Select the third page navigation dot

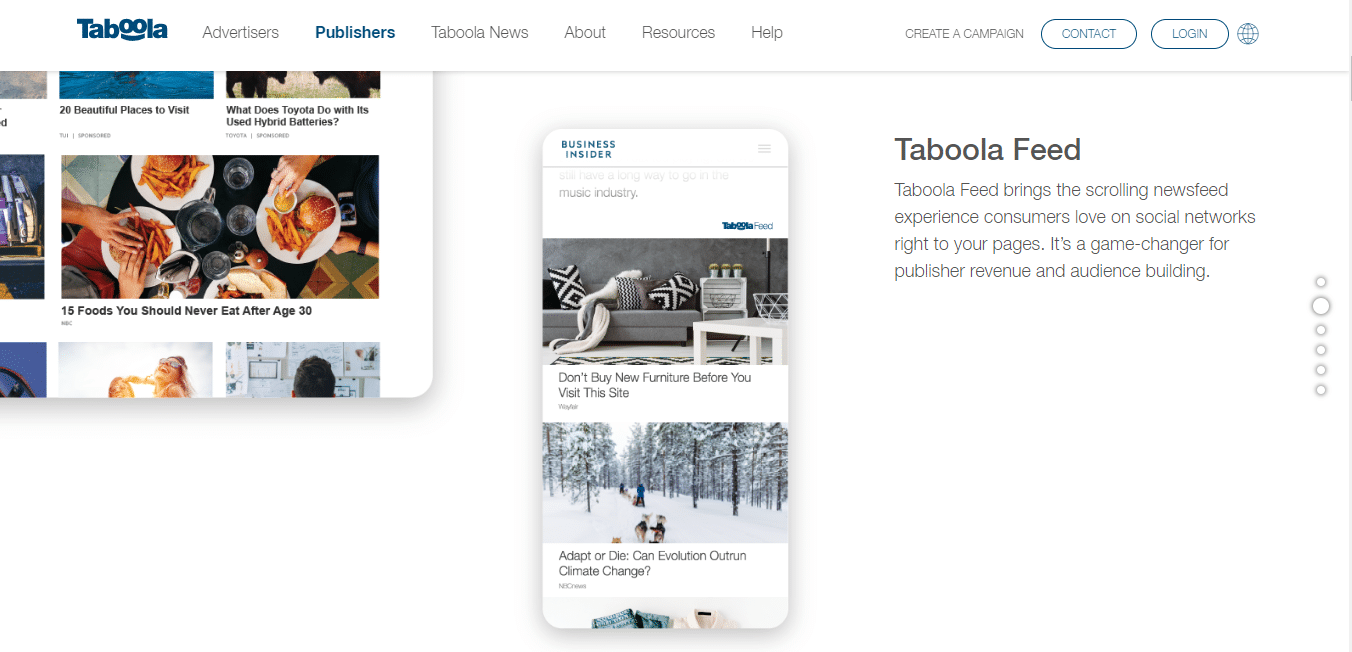[1321, 330]
